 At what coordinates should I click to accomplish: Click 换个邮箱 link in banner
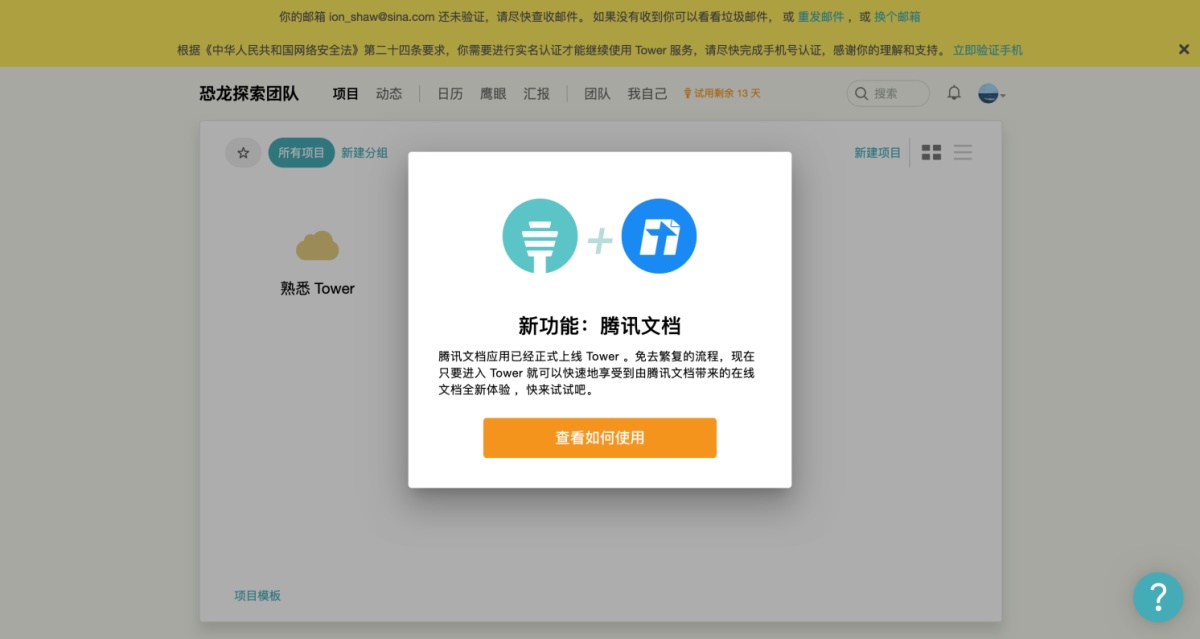(897, 17)
